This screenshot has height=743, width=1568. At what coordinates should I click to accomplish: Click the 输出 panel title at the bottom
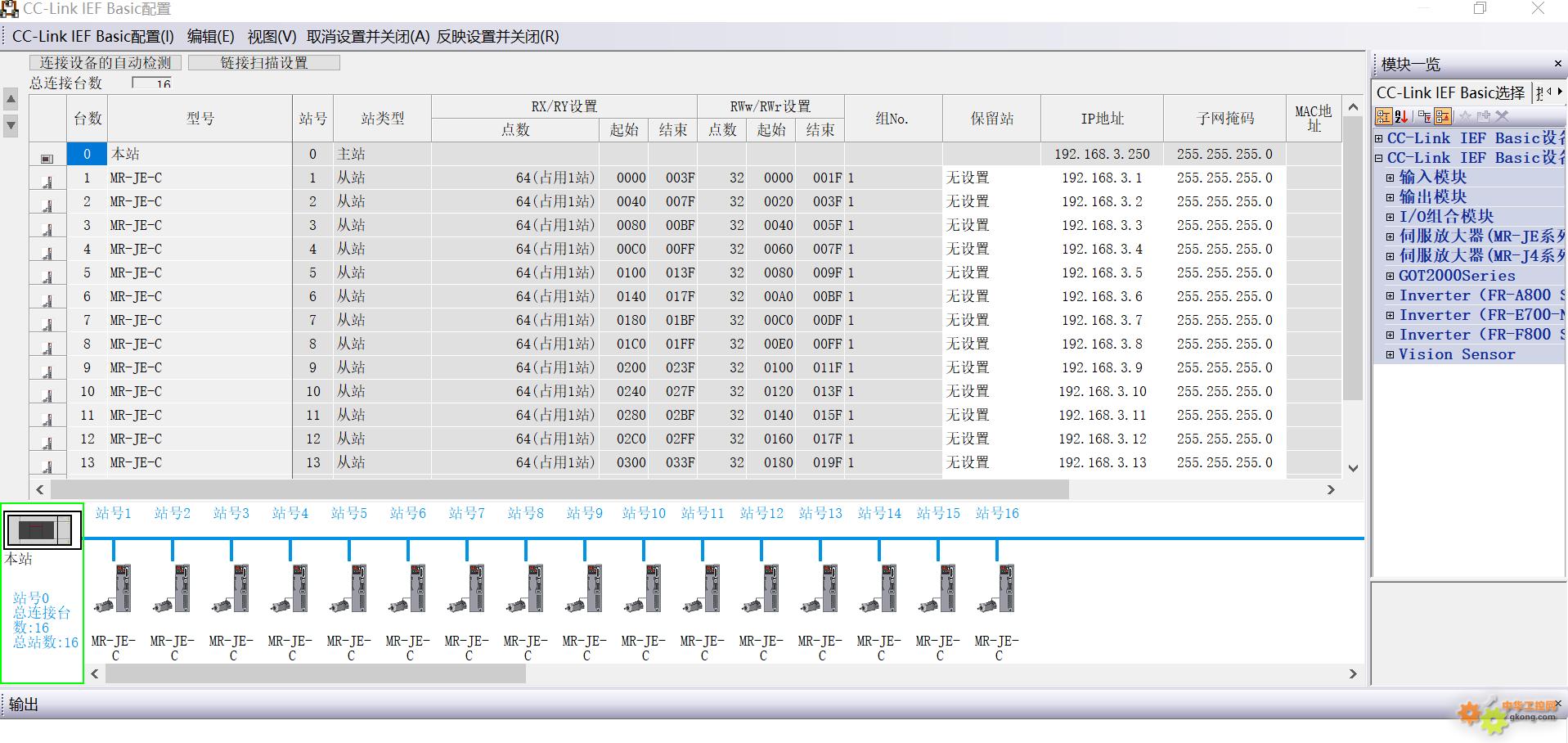[24, 705]
